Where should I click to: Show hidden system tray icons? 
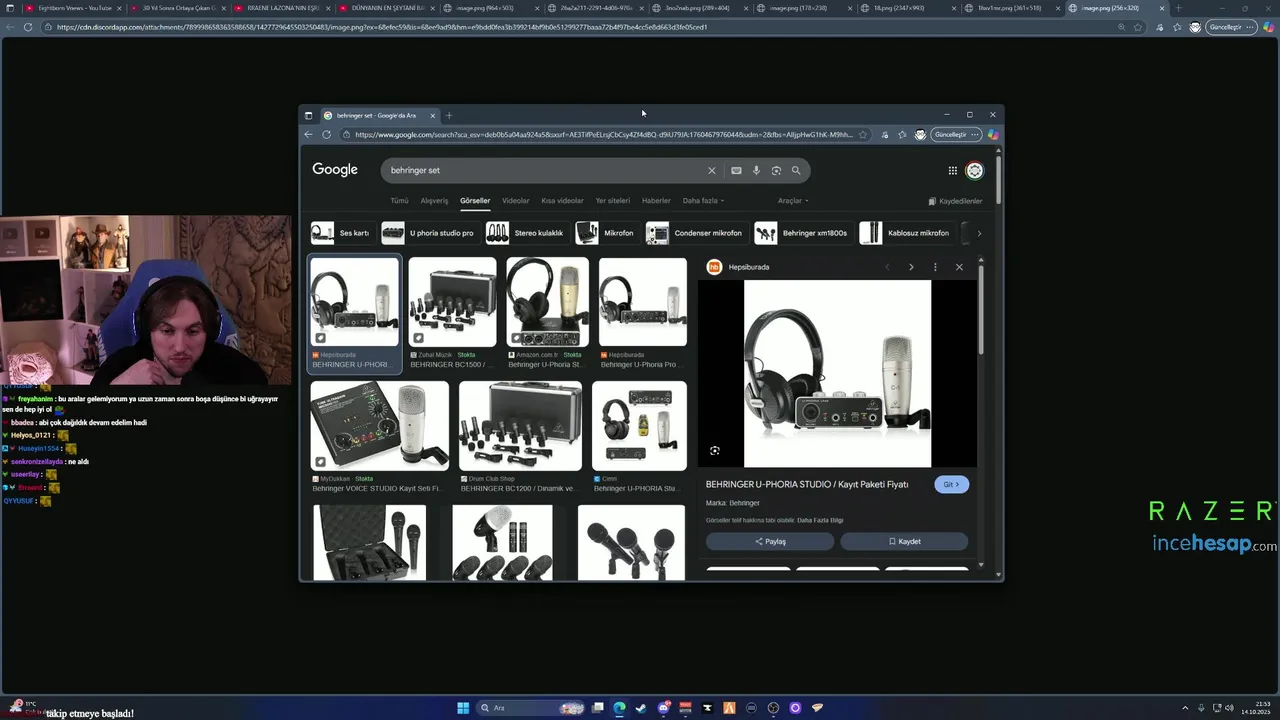(x=1185, y=708)
